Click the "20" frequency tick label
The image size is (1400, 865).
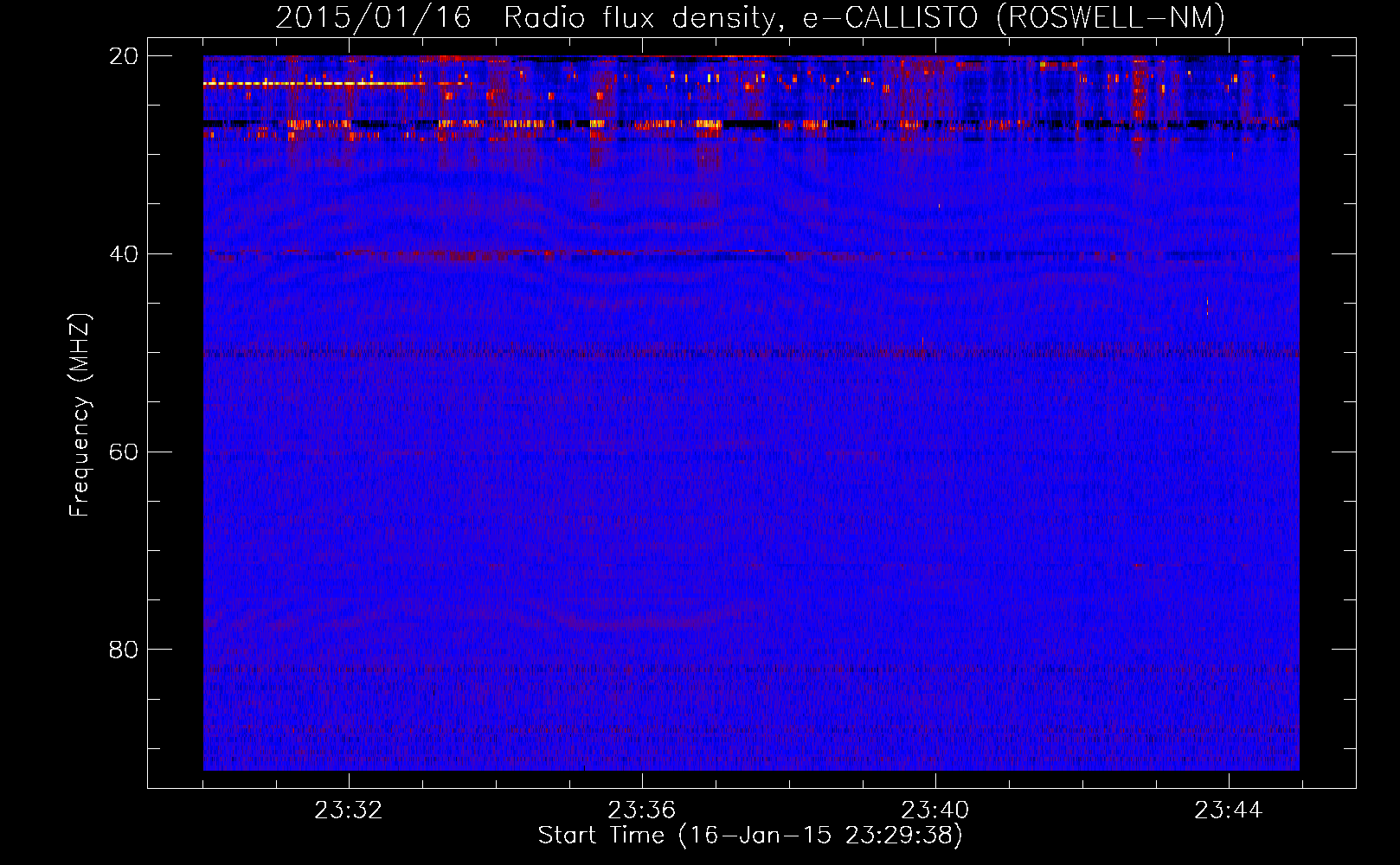124,56
